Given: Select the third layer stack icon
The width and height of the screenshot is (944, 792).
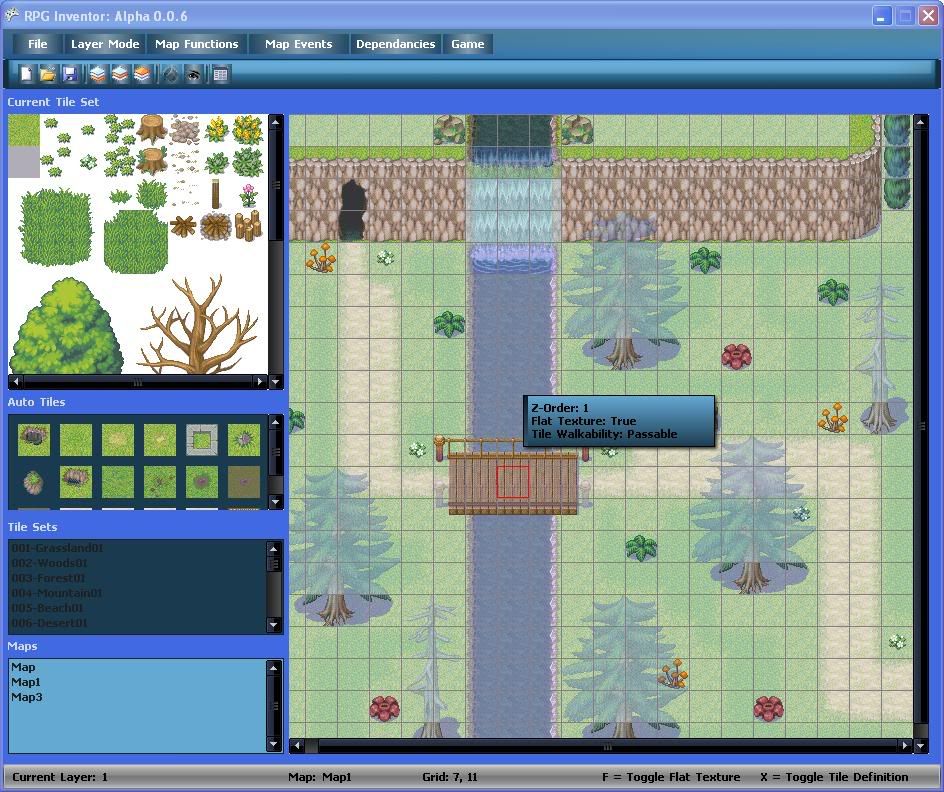Looking at the screenshot, I should tap(142, 74).
